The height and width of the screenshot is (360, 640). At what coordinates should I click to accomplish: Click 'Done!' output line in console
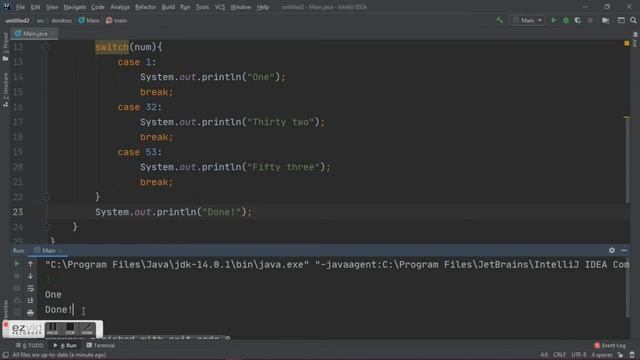pyautogui.click(x=59, y=310)
